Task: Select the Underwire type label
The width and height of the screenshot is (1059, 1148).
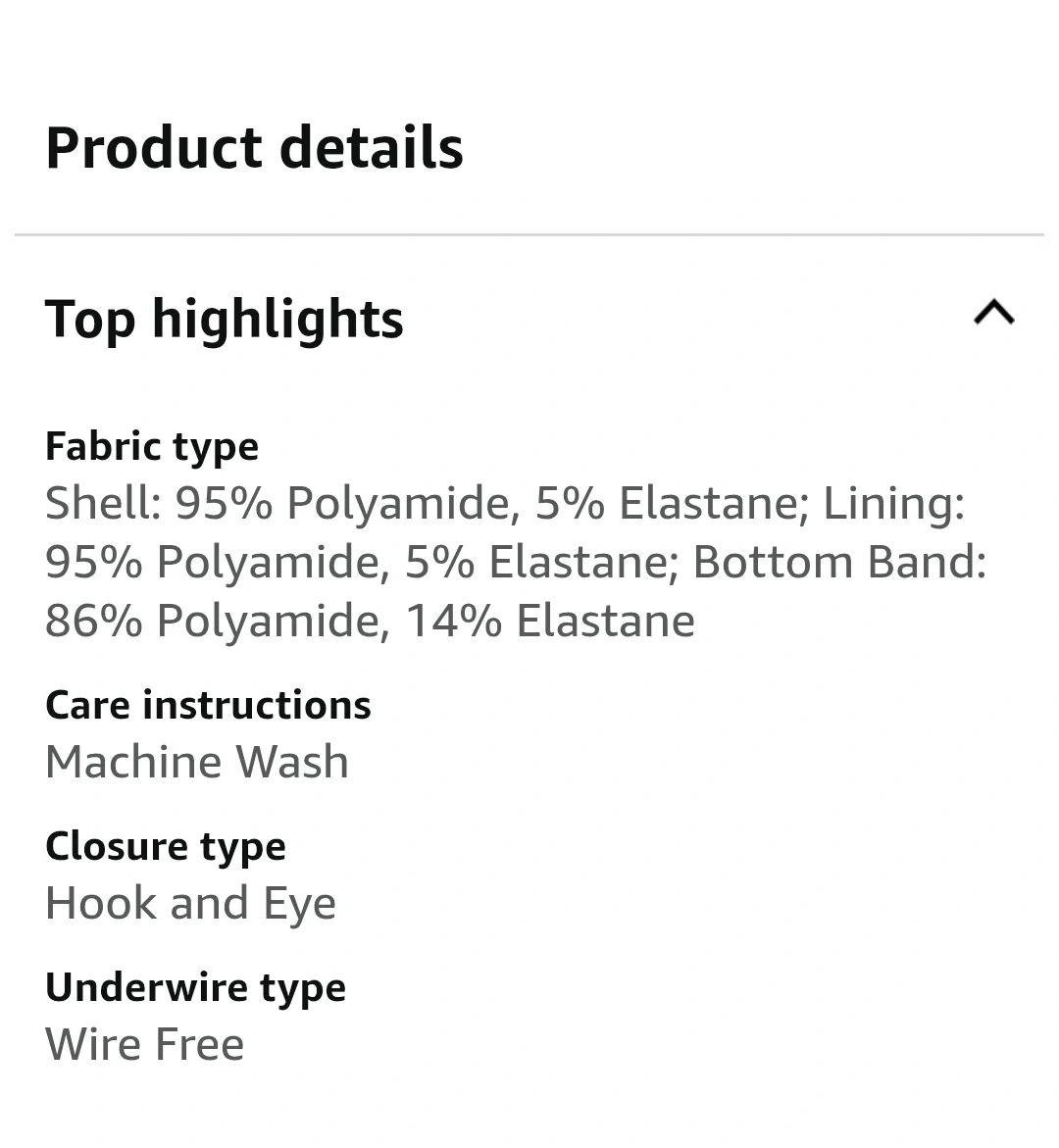Action: (x=195, y=987)
